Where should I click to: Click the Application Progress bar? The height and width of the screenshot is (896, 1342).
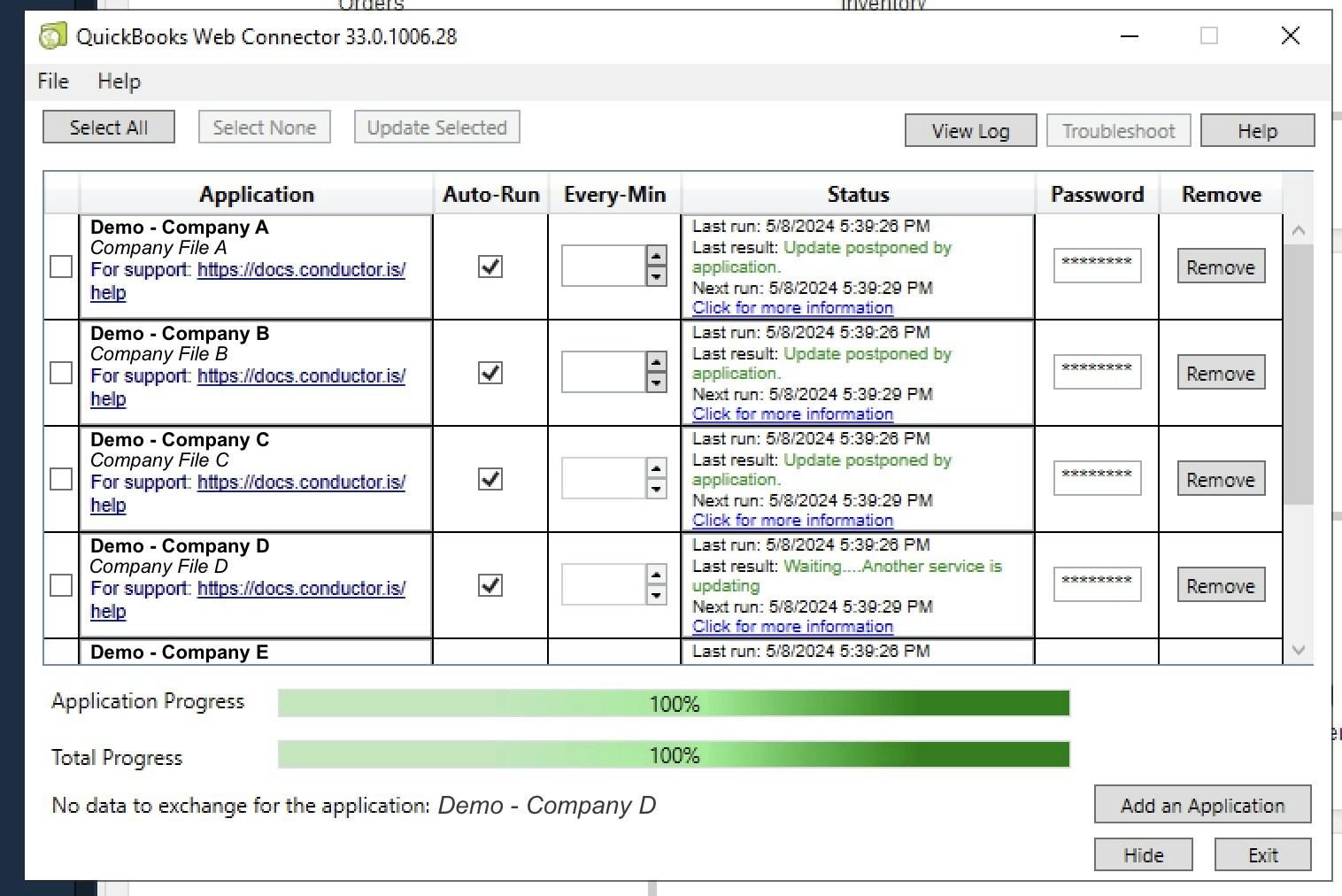point(674,704)
